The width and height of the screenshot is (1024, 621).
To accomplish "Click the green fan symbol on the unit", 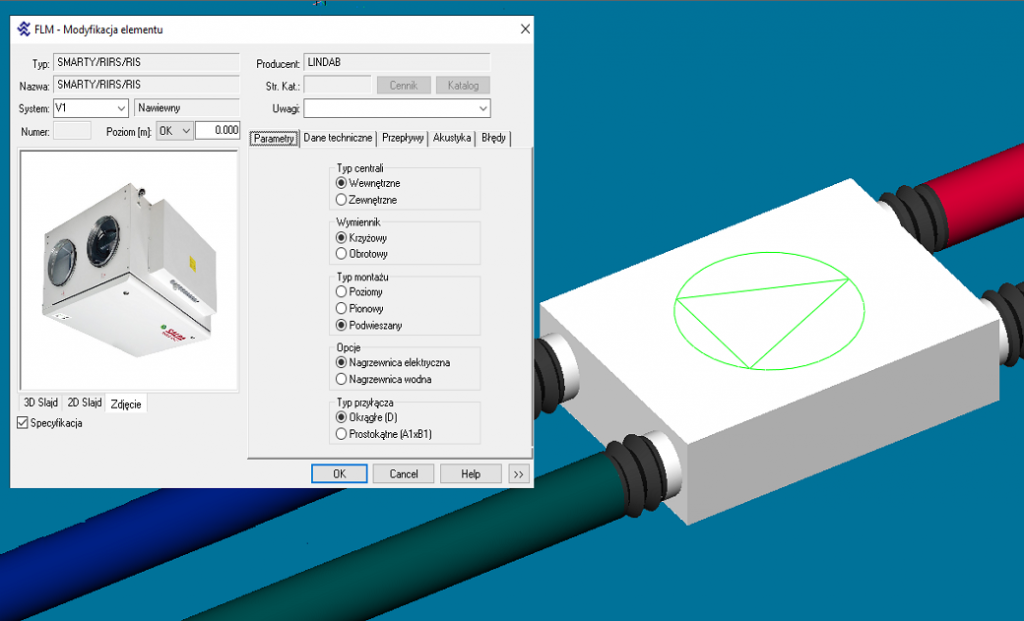I will coord(768,309).
